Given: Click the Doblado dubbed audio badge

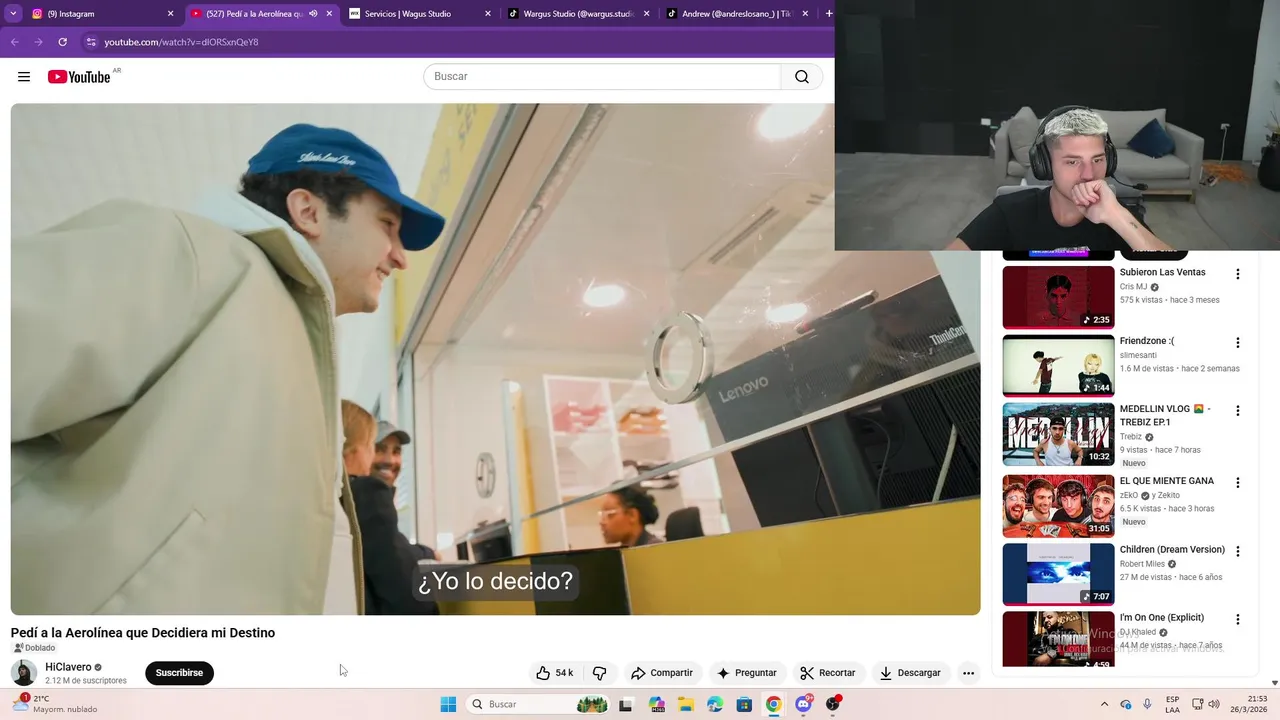Looking at the screenshot, I should pyautogui.click(x=35, y=648).
